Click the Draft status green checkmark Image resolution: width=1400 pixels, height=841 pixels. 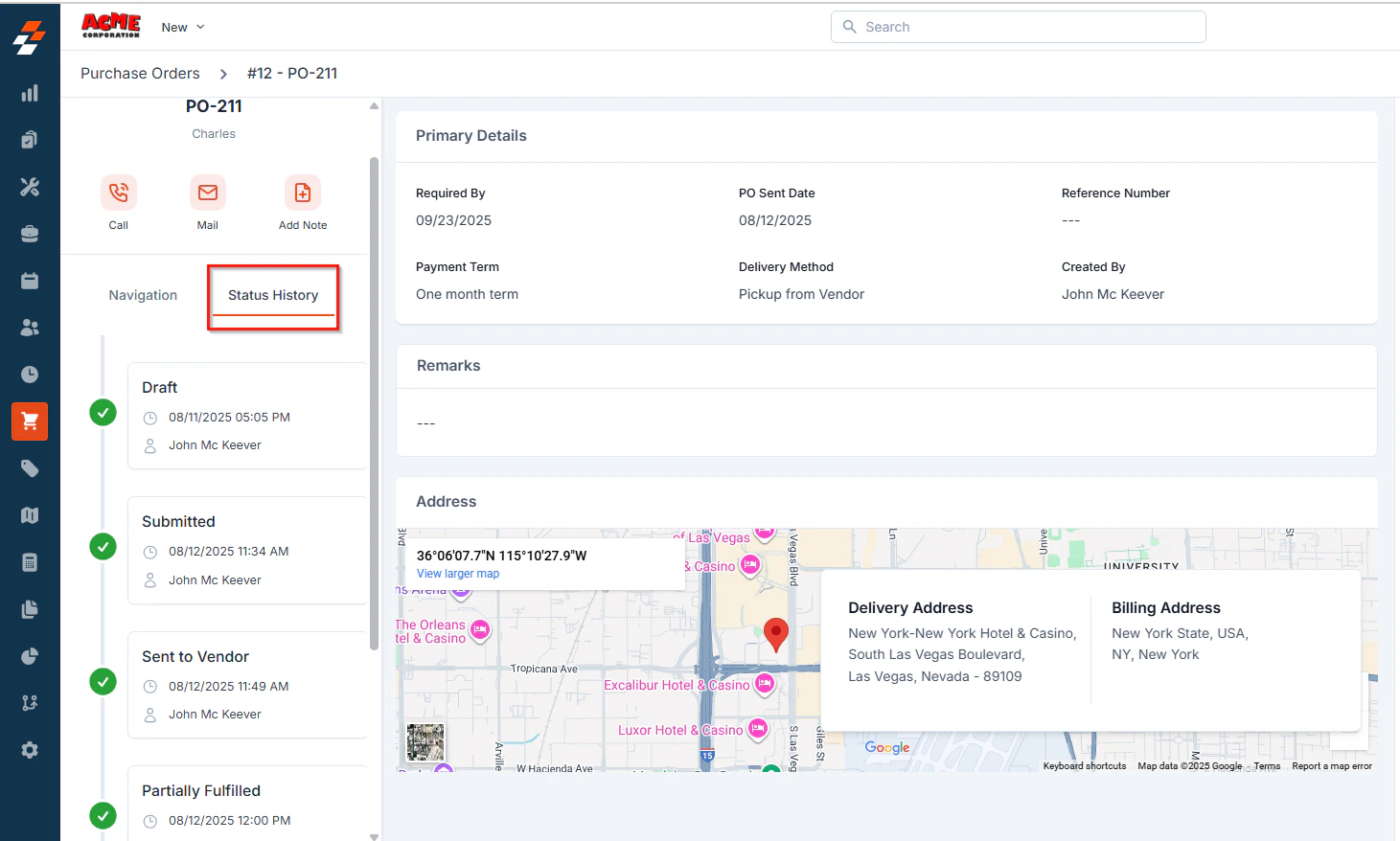pyautogui.click(x=103, y=413)
